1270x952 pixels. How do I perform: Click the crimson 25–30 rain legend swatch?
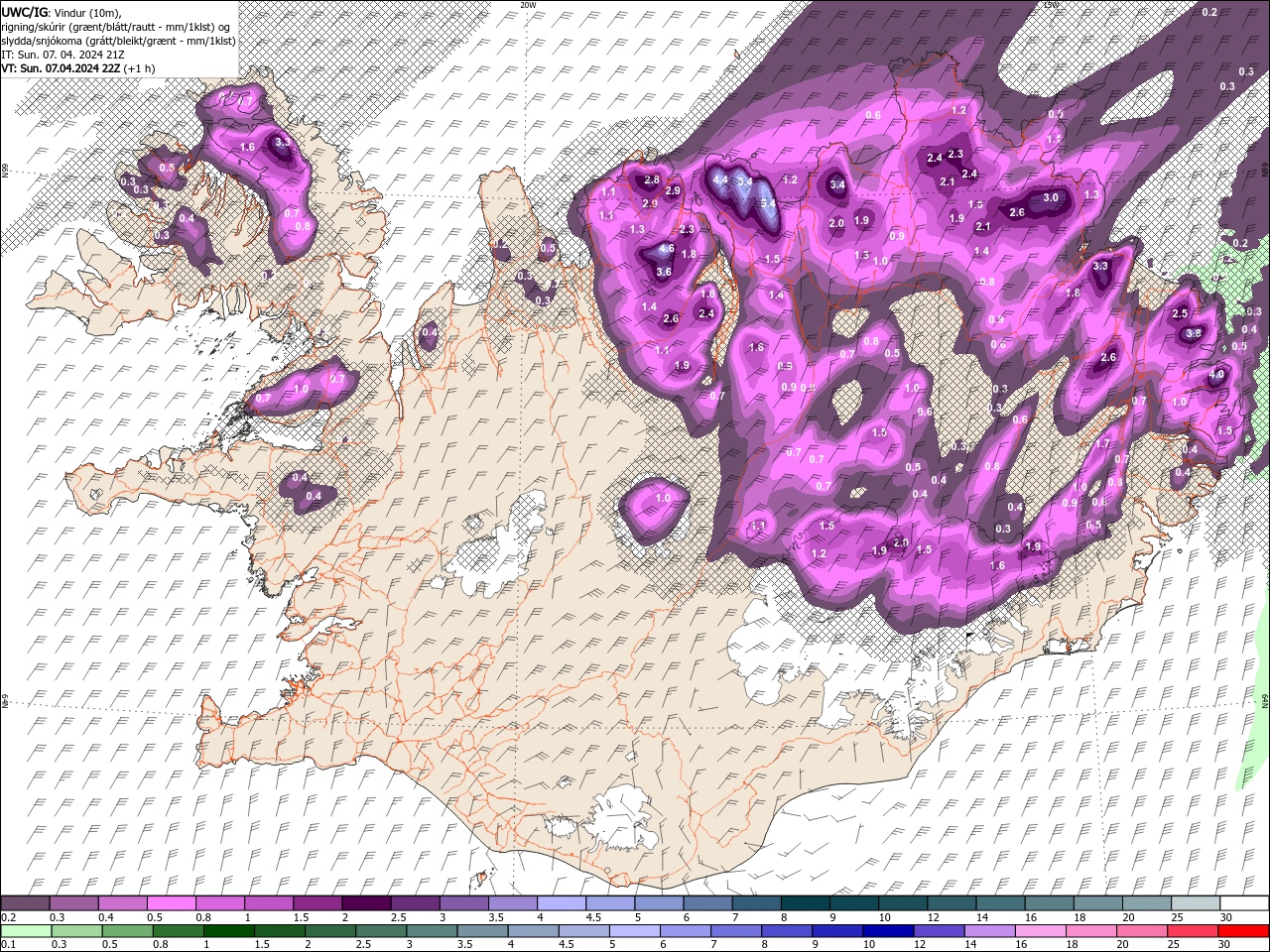coord(1193,931)
